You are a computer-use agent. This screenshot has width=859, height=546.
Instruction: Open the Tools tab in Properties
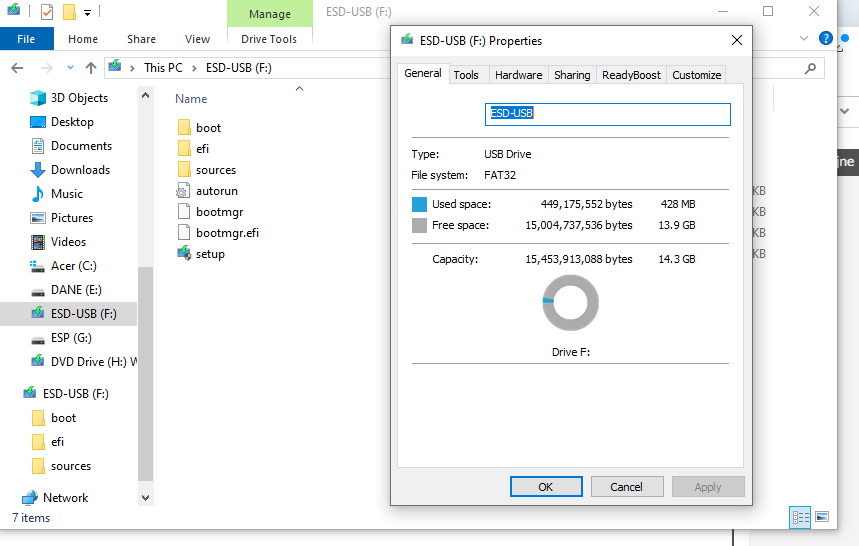click(x=466, y=75)
